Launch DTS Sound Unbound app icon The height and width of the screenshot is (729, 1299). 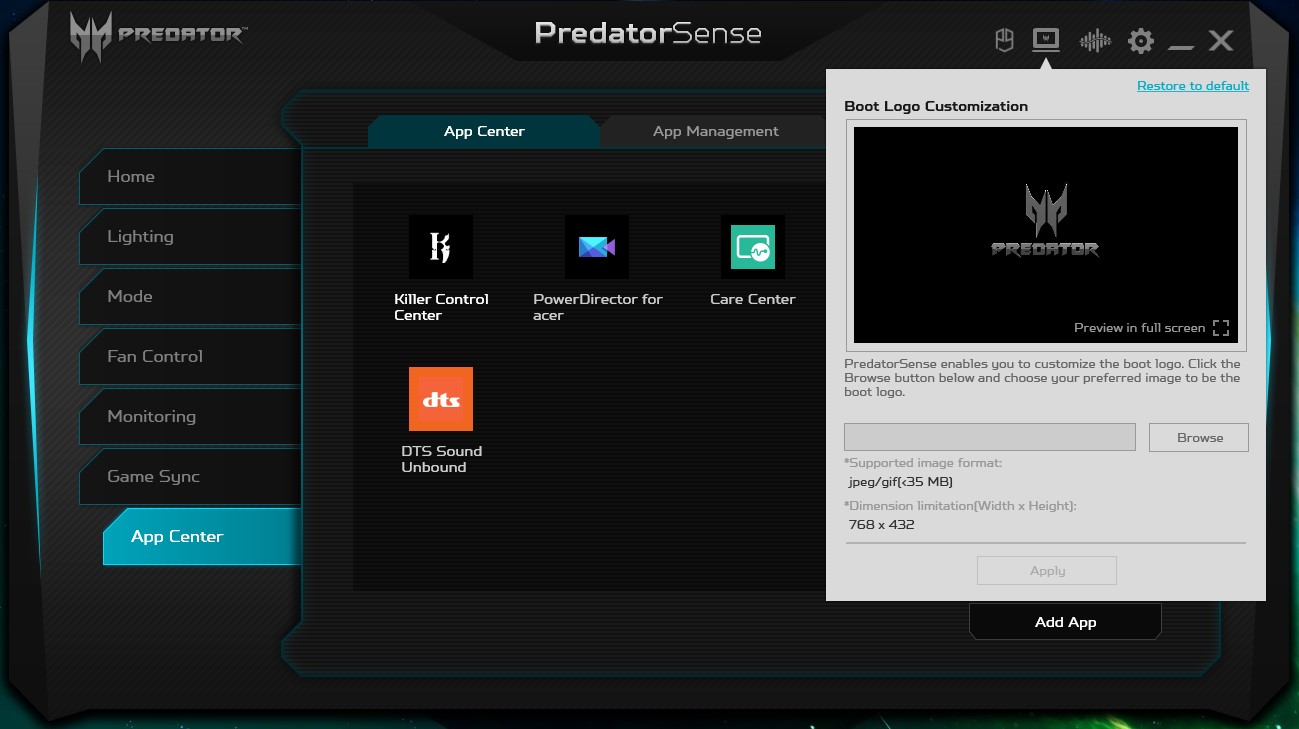(441, 399)
